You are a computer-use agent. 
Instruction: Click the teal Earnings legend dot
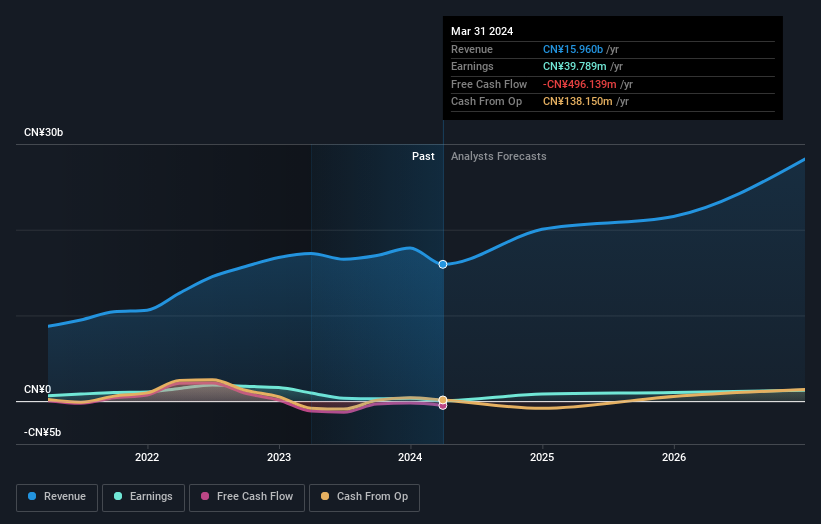click(118, 496)
